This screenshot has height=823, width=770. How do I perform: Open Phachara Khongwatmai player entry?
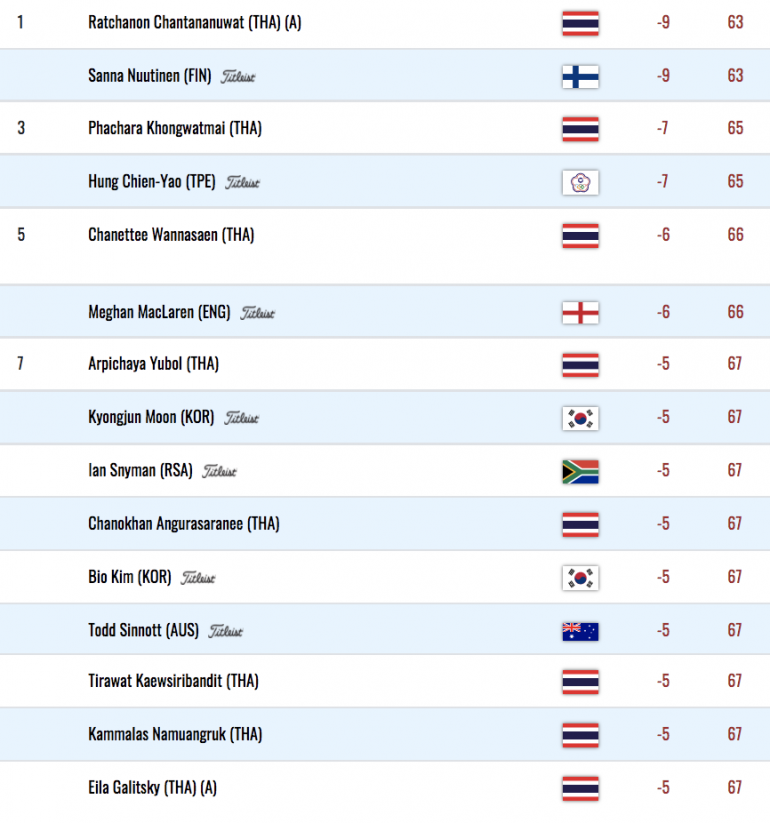coord(175,128)
